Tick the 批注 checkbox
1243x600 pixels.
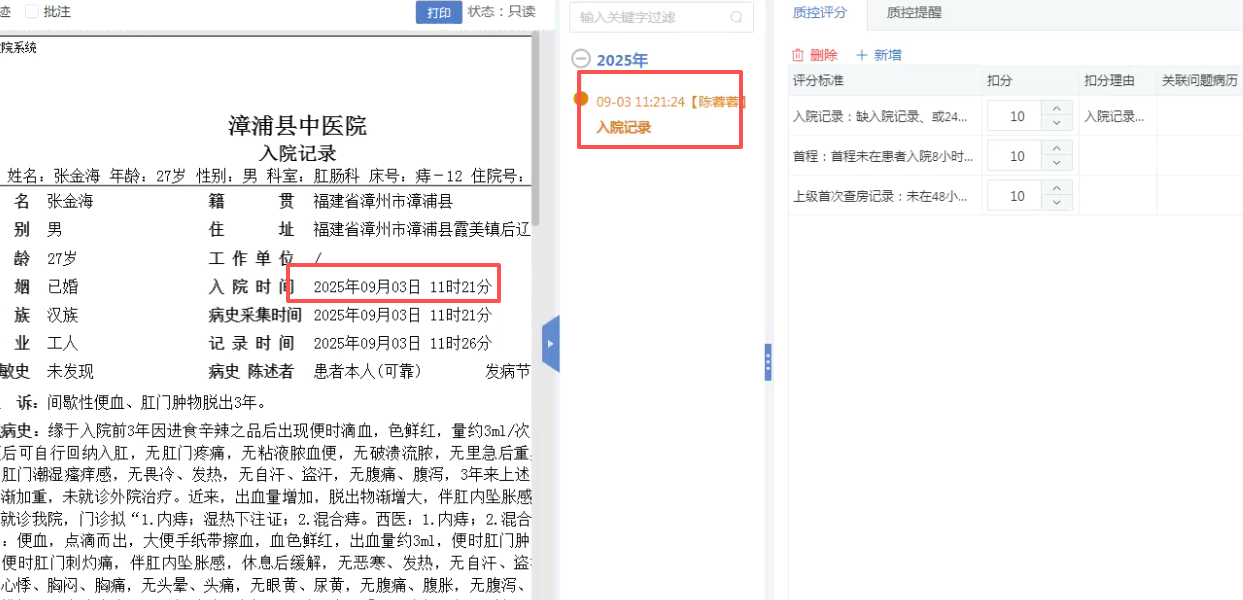tap(32, 12)
